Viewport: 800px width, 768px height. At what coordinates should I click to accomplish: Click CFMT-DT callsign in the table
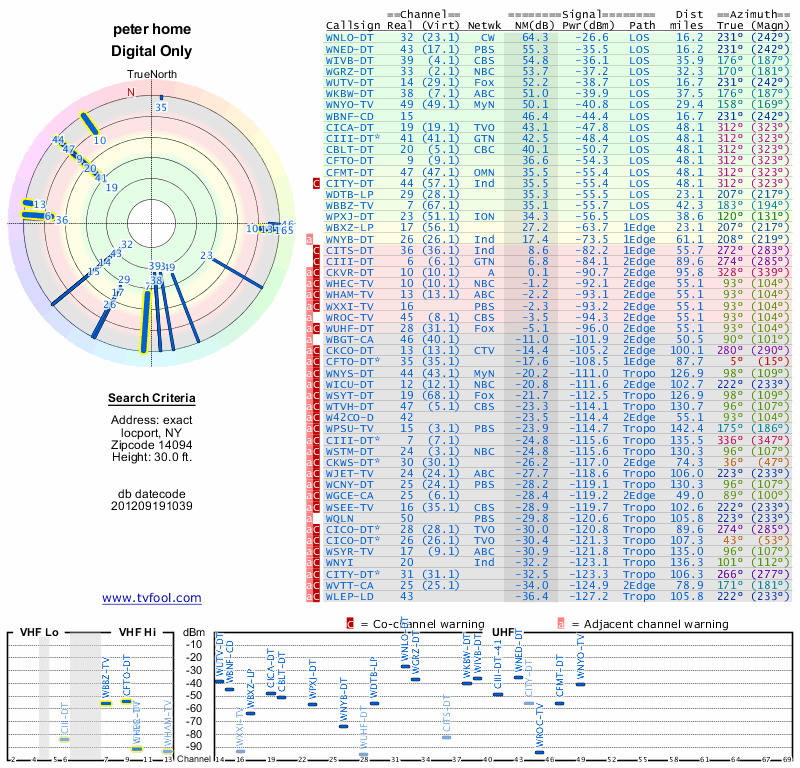click(349, 172)
